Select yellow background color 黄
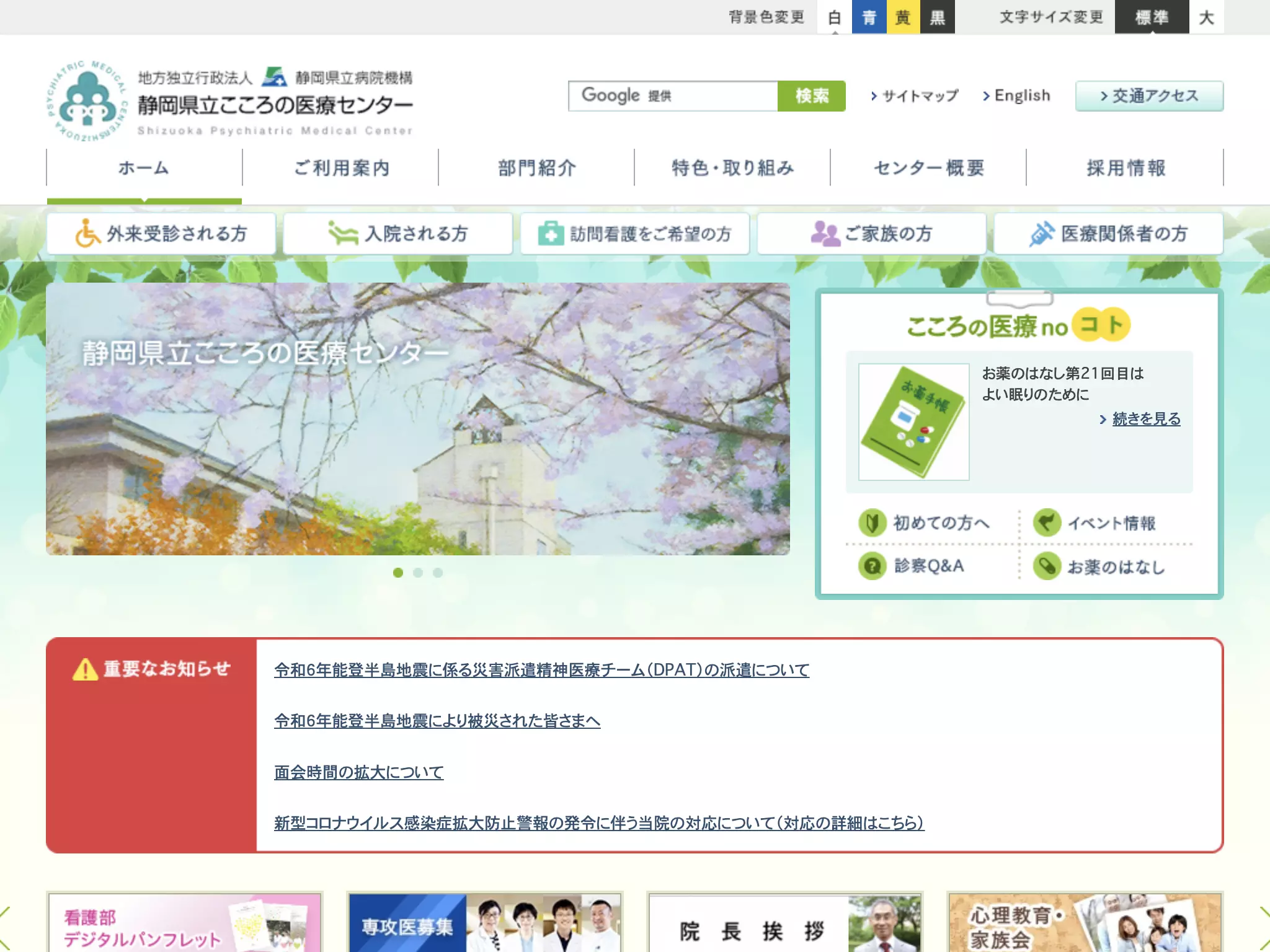This screenshot has height=952, width=1270. pos(904,17)
